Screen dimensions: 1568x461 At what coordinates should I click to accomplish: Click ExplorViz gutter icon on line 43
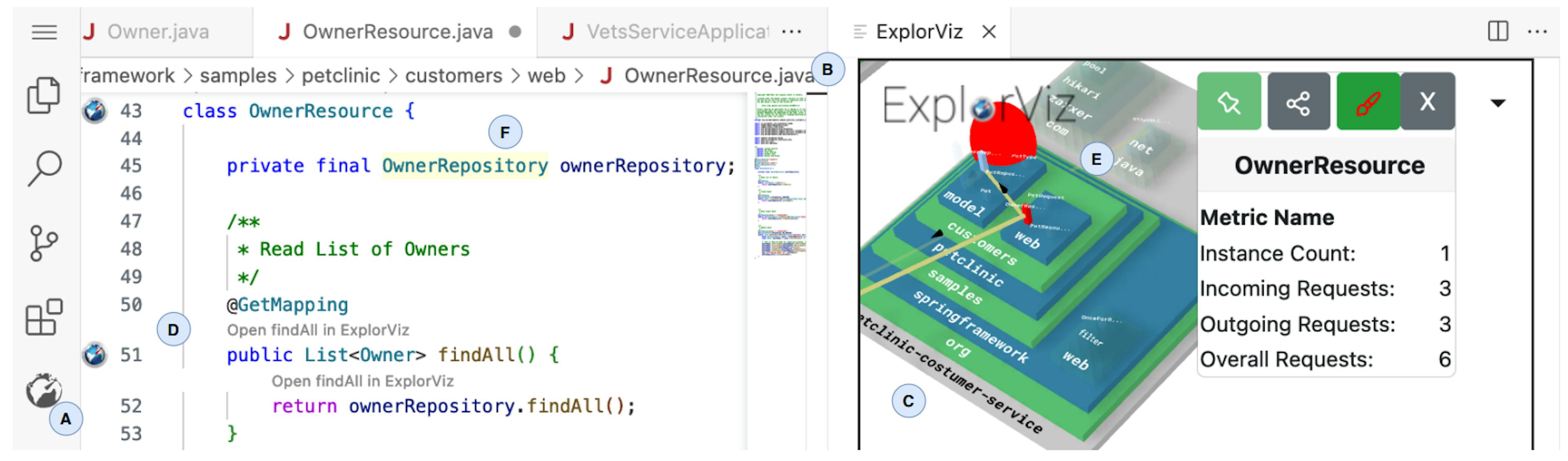(95, 111)
